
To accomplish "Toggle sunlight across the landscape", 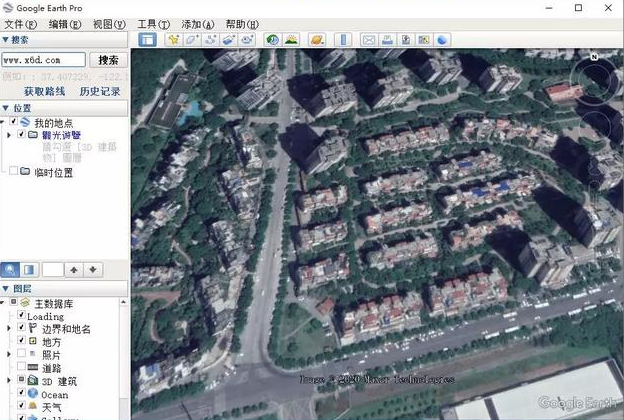I will click(x=291, y=40).
